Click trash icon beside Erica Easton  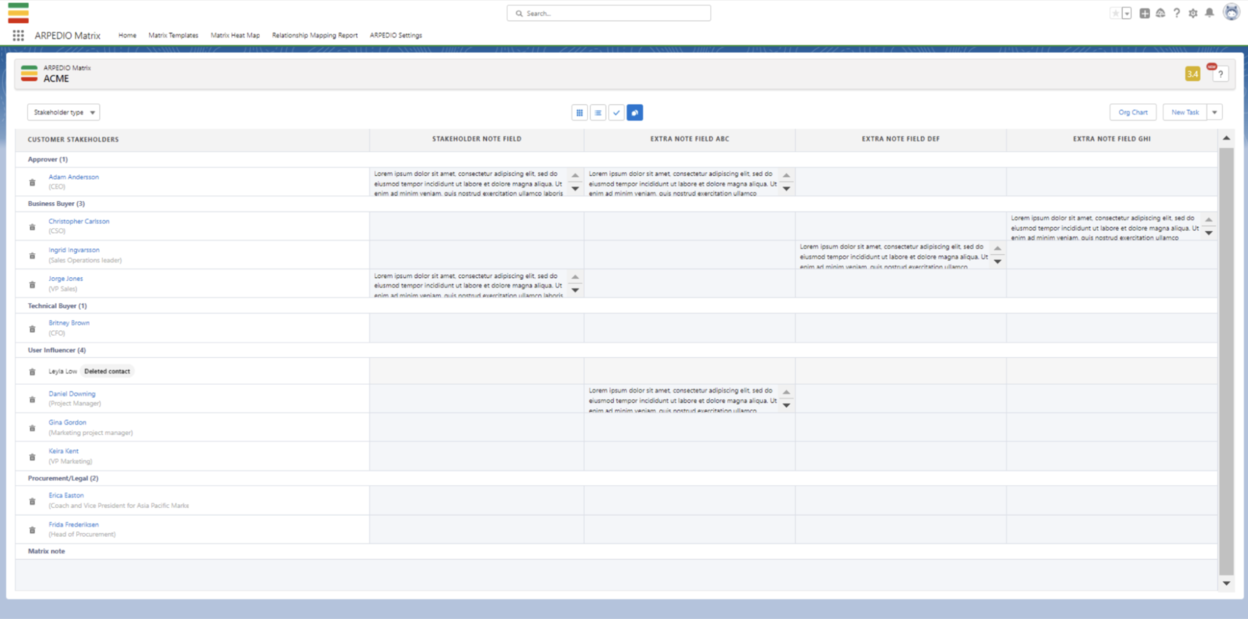click(32, 501)
